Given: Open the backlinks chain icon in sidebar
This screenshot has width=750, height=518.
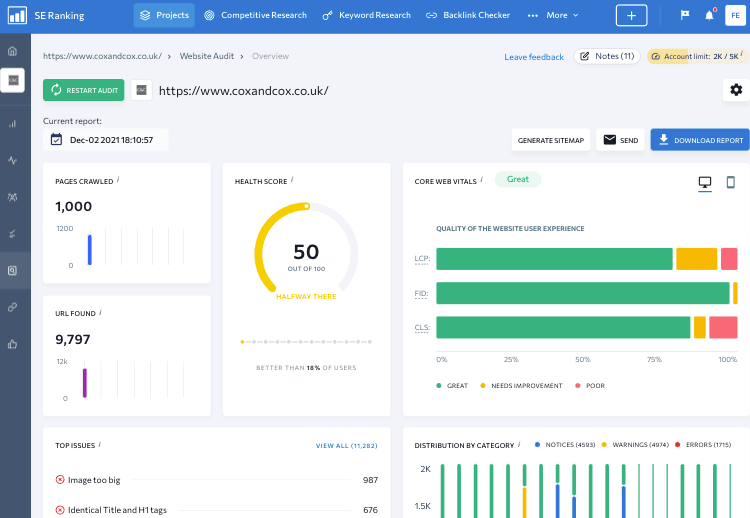Looking at the screenshot, I should click(13, 307).
